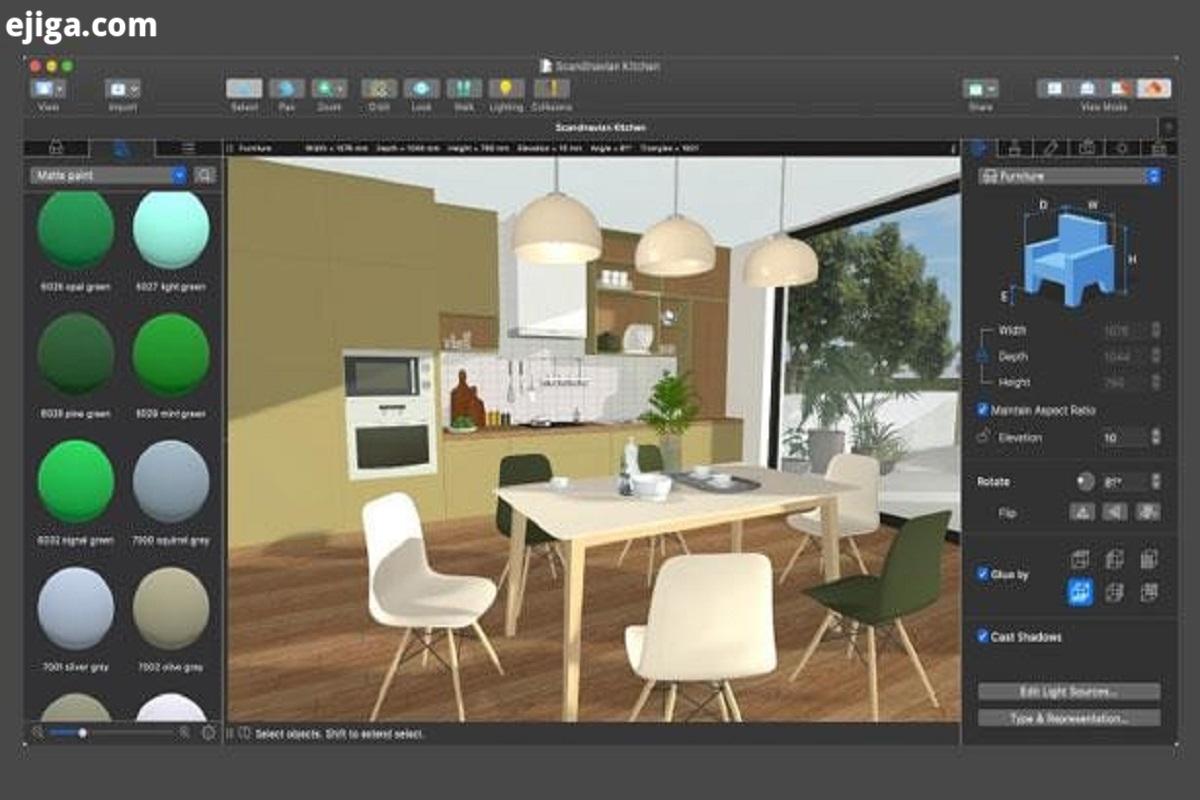This screenshot has width=1200, height=800.
Task: Click the Width value field
Action: coord(1124,330)
